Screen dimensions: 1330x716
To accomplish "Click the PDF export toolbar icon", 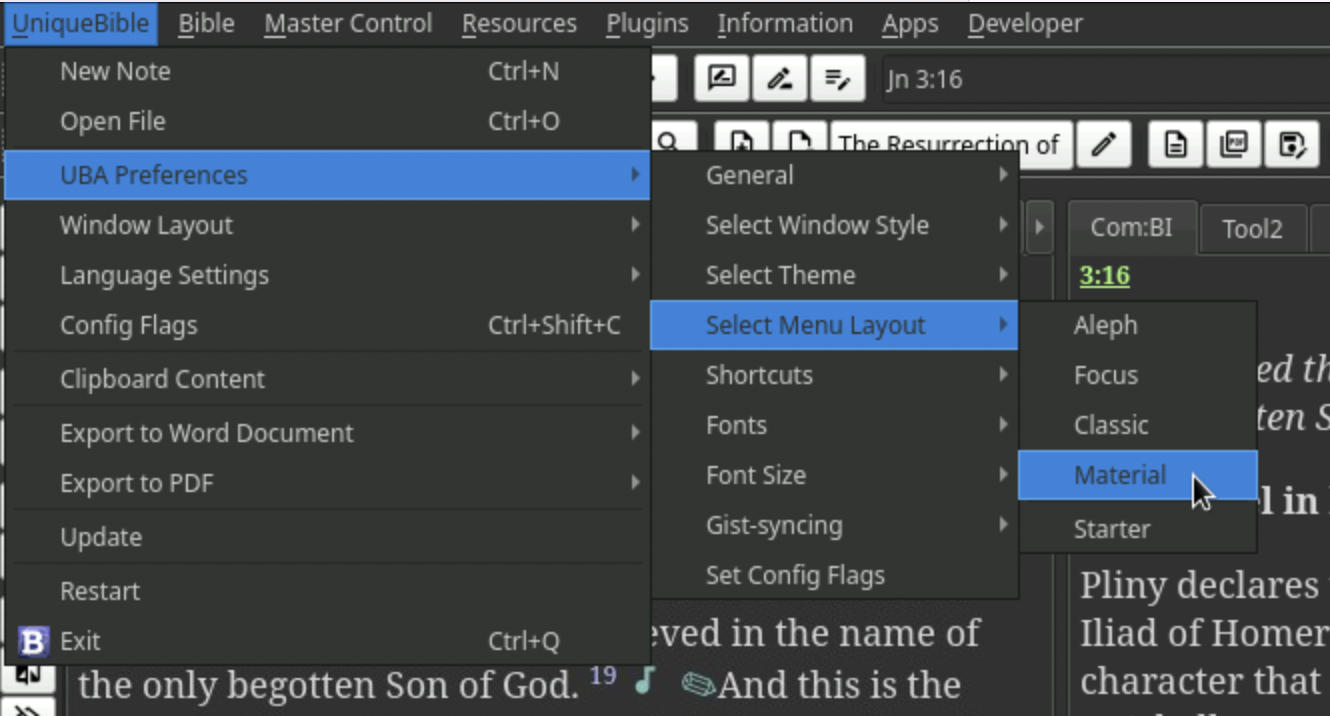I will (x=1234, y=145).
